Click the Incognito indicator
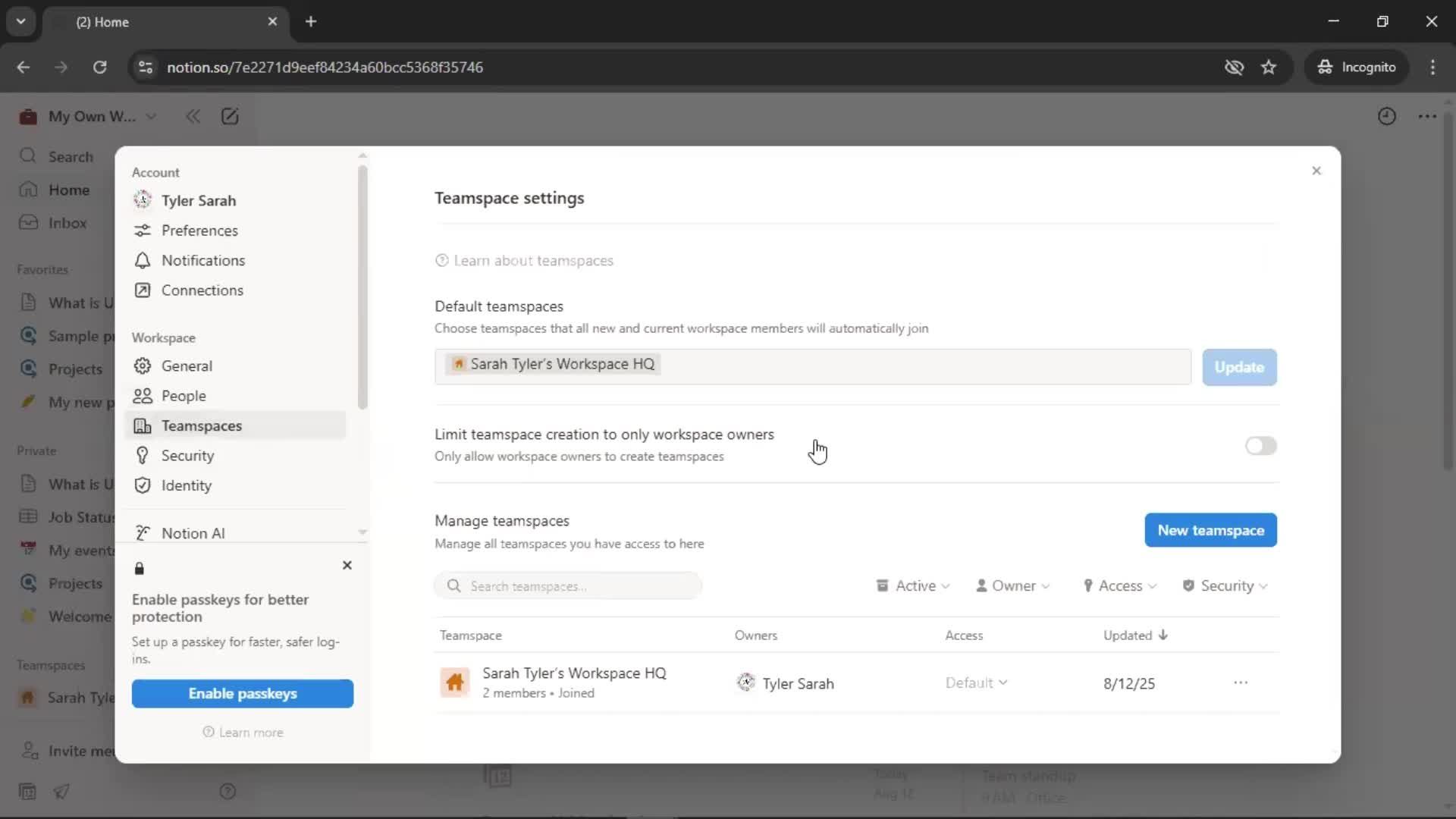 click(x=1356, y=67)
